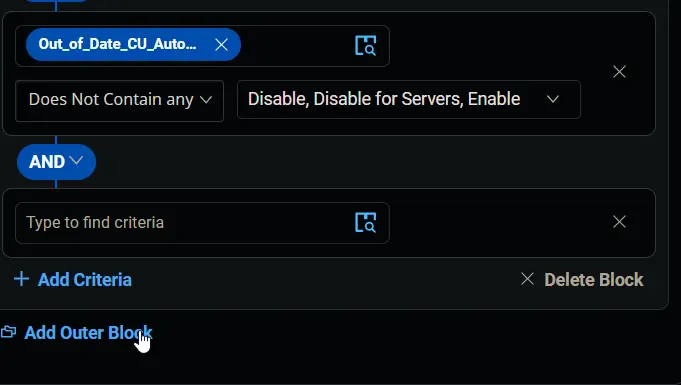
Task: Click the folder icon beside Add Outer Block
Action: (8, 332)
